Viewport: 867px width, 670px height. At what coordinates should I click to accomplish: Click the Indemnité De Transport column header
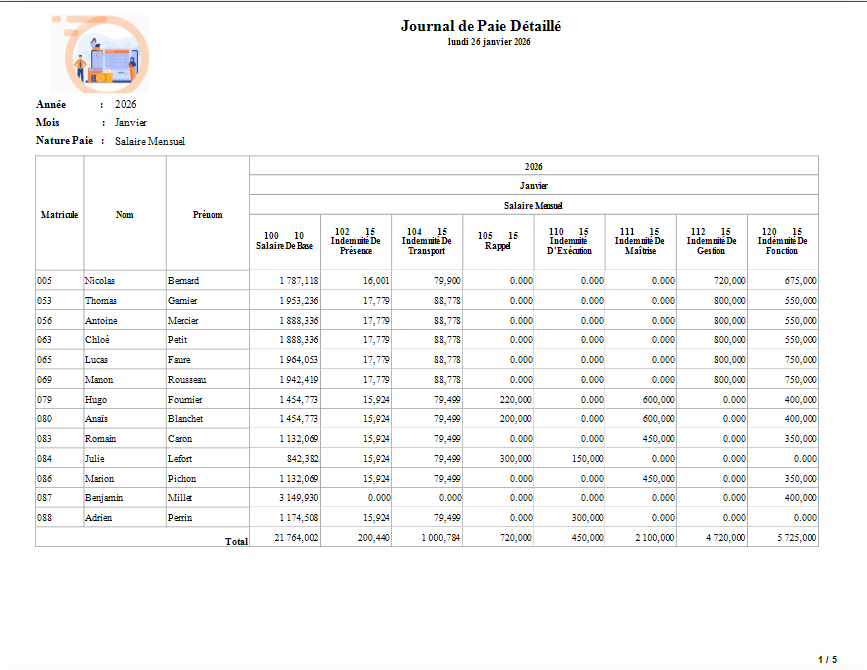pos(426,241)
